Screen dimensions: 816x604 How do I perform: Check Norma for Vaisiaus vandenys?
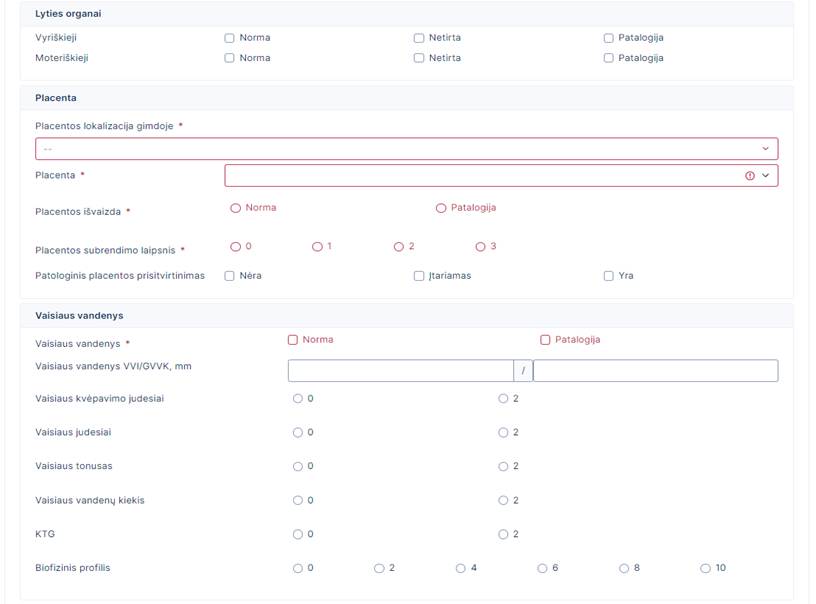coord(293,340)
